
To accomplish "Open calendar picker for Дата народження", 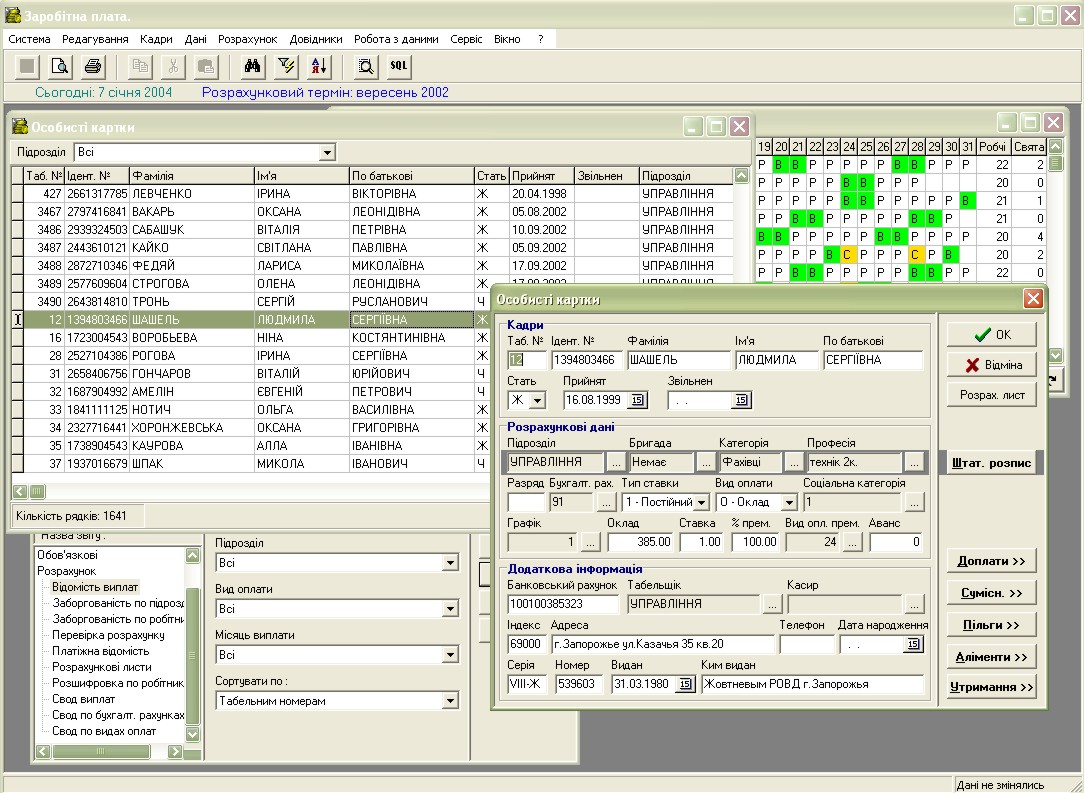I will (x=912, y=645).
